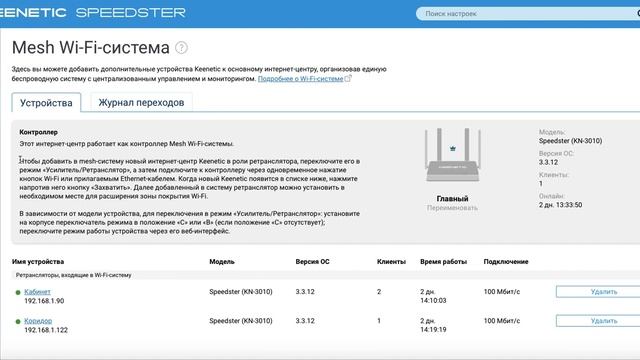The width and height of the screenshot is (640, 360).
Task: Select the IP address 192.168.1.90
Action: [x=44, y=301]
